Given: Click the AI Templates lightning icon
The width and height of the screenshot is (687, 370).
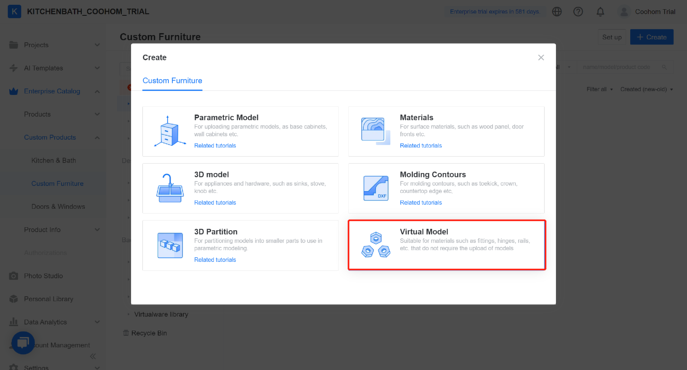Looking at the screenshot, I should point(14,68).
